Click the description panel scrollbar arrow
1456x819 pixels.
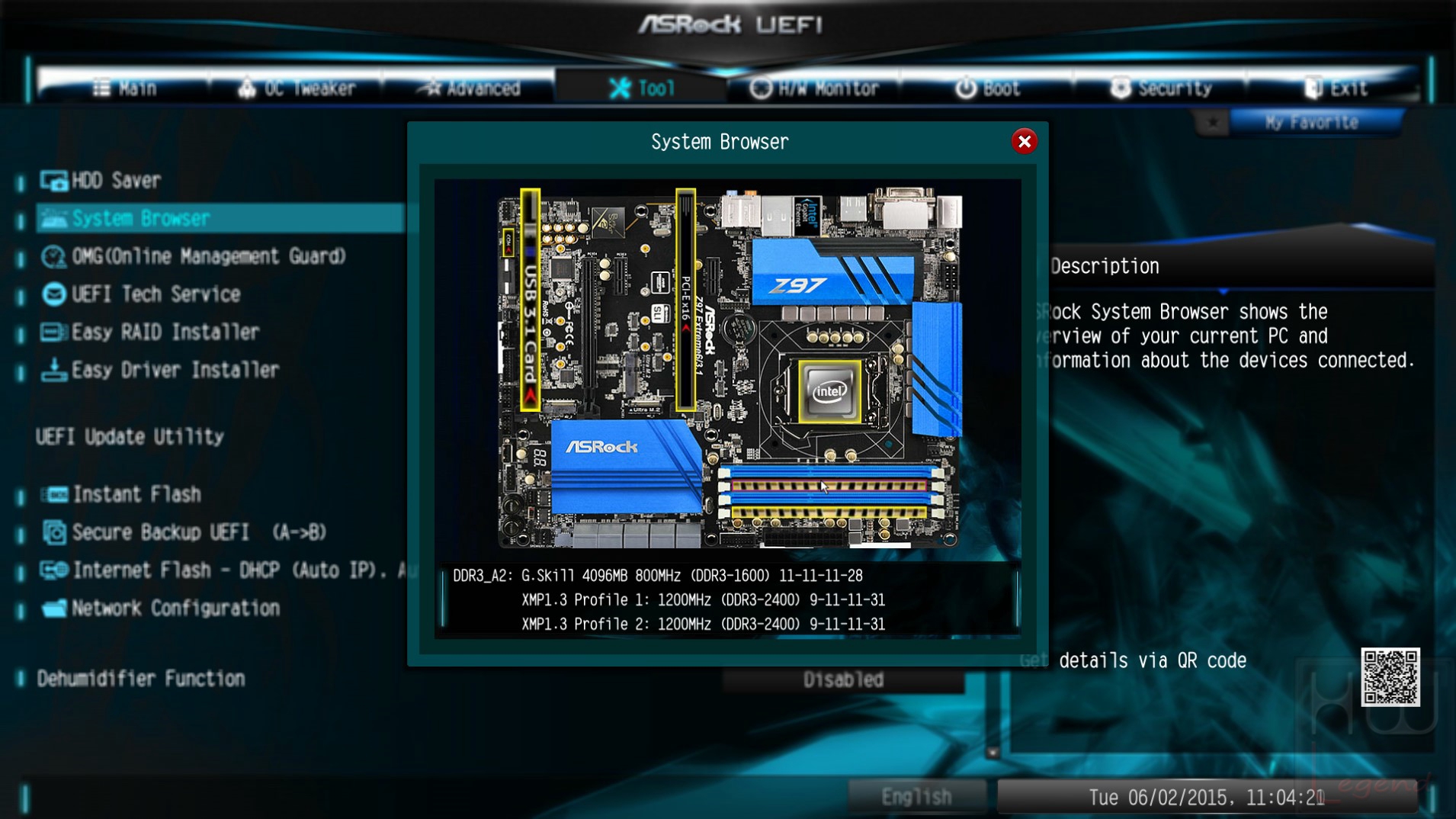pyautogui.click(x=992, y=753)
